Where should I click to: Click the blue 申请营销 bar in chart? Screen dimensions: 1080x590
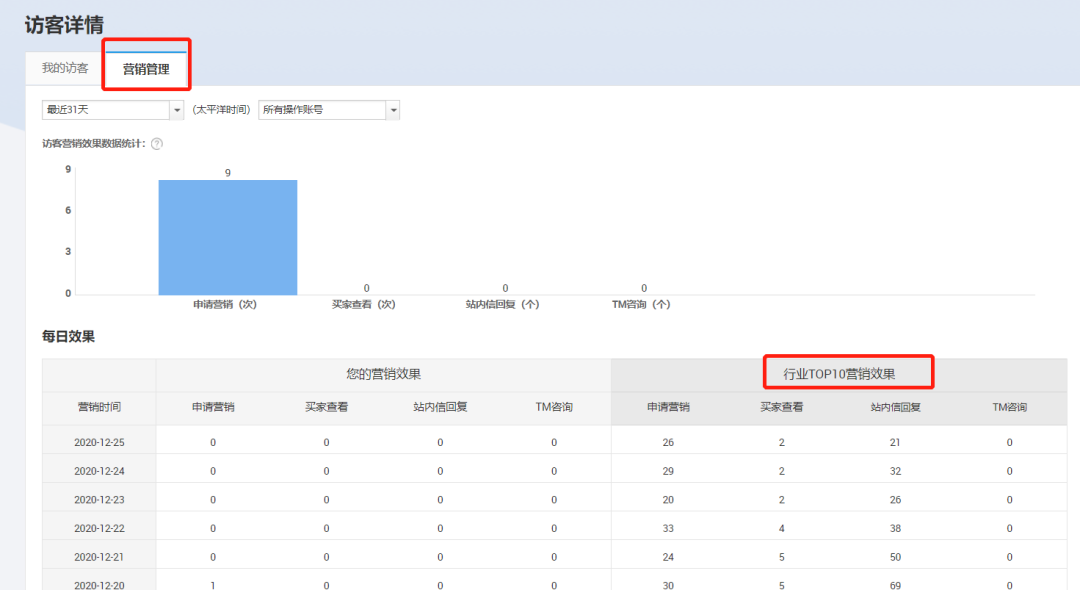pyautogui.click(x=228, y=238)
